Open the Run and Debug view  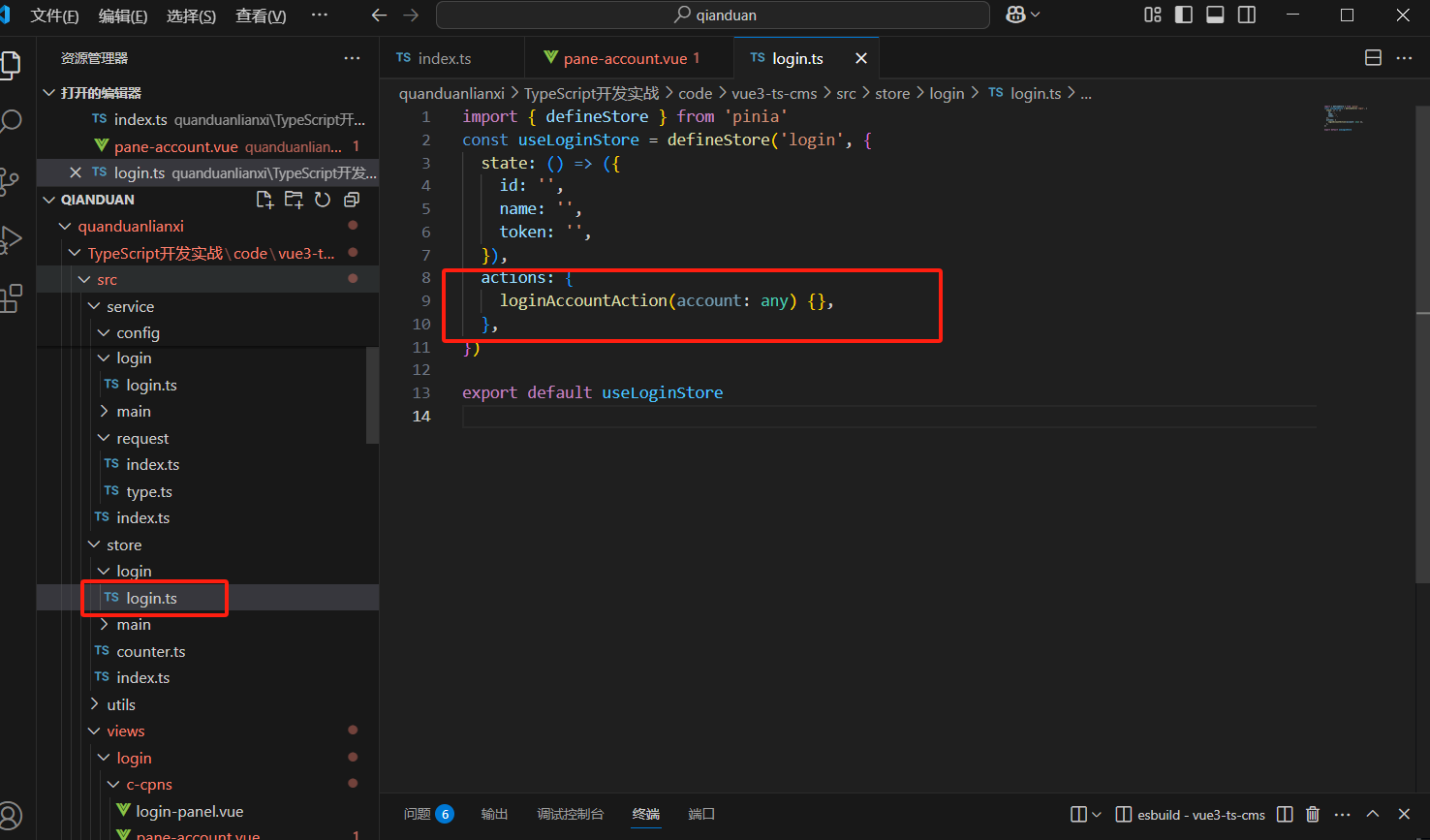click(10, 239)
